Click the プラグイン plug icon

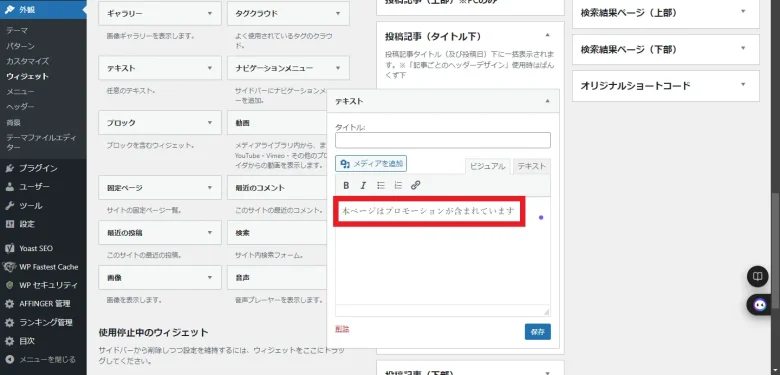pos(9,168)
